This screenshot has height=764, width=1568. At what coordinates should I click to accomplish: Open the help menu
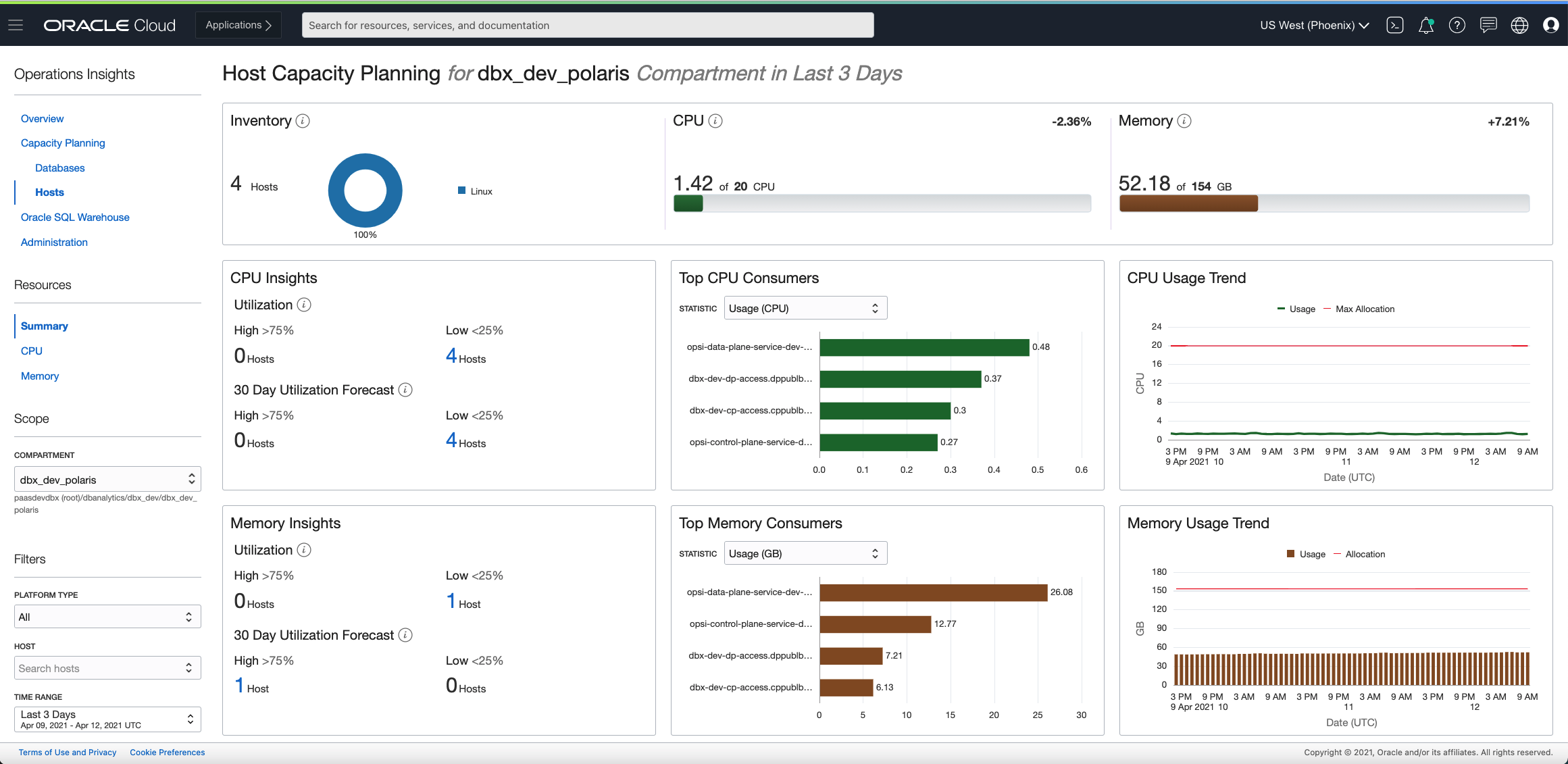click(x=1457, y=25)
